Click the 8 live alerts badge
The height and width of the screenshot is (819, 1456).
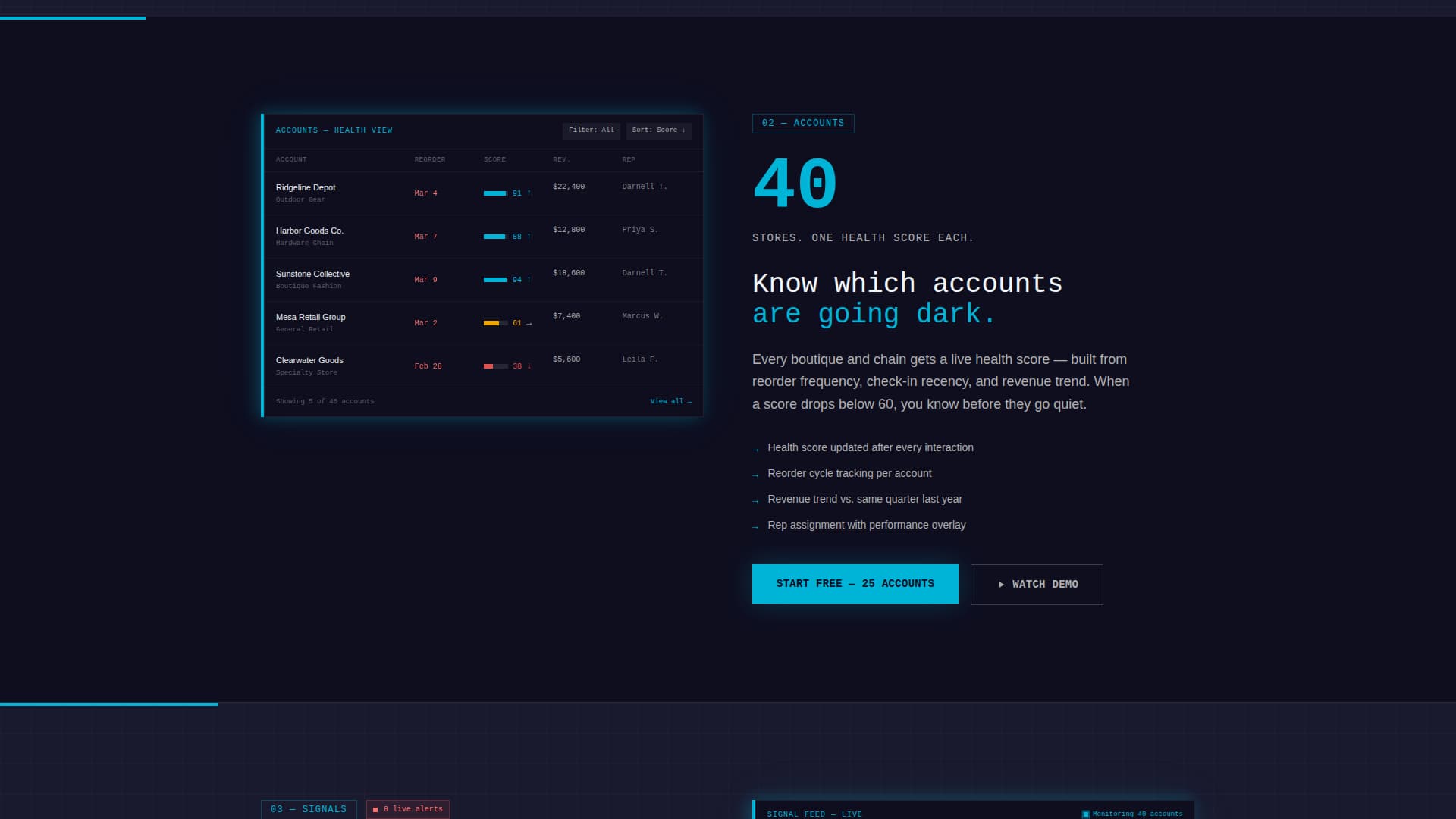coord(408,809)
